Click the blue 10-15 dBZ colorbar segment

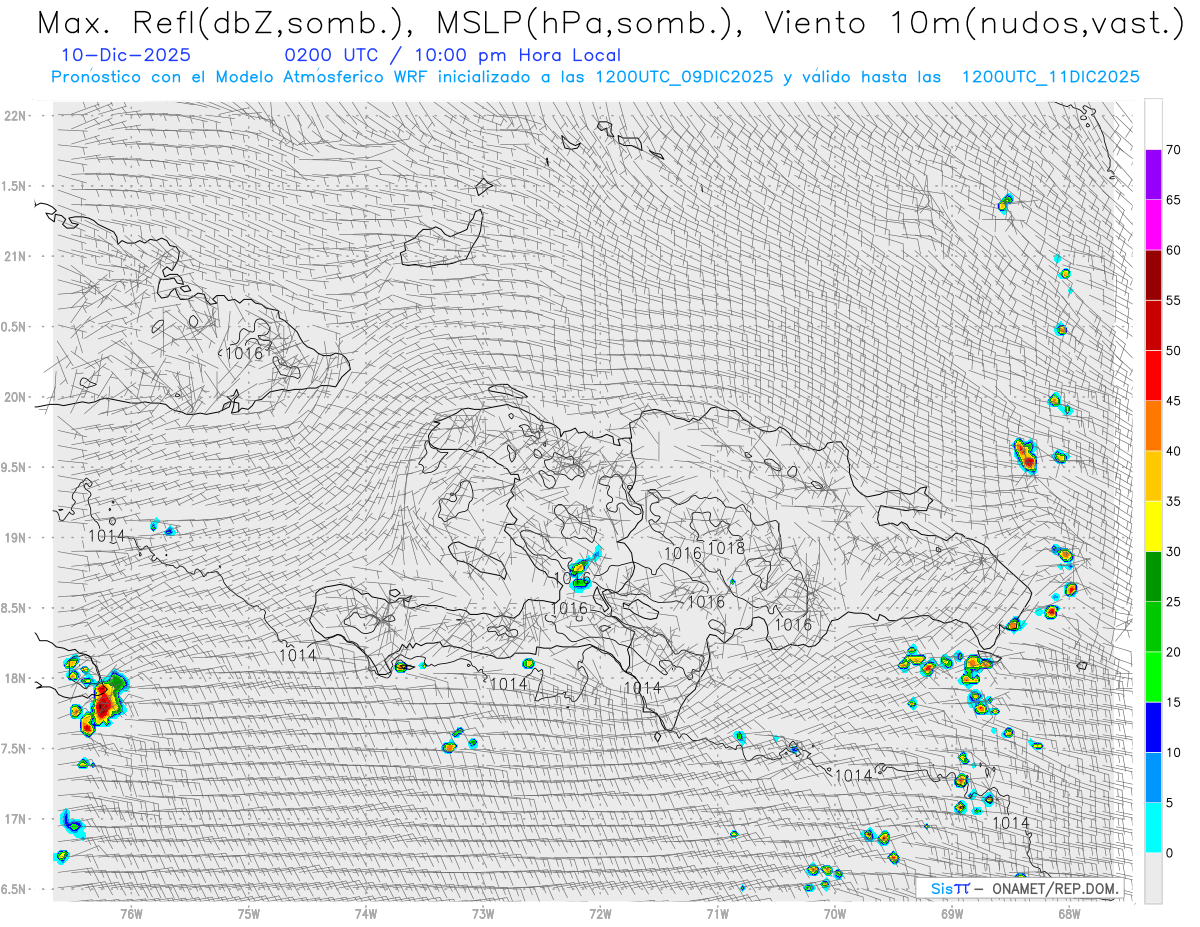[1153, 727]
